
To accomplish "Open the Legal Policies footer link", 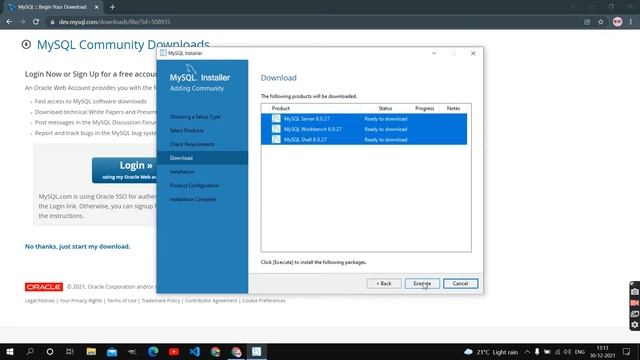I will point(40,300).
